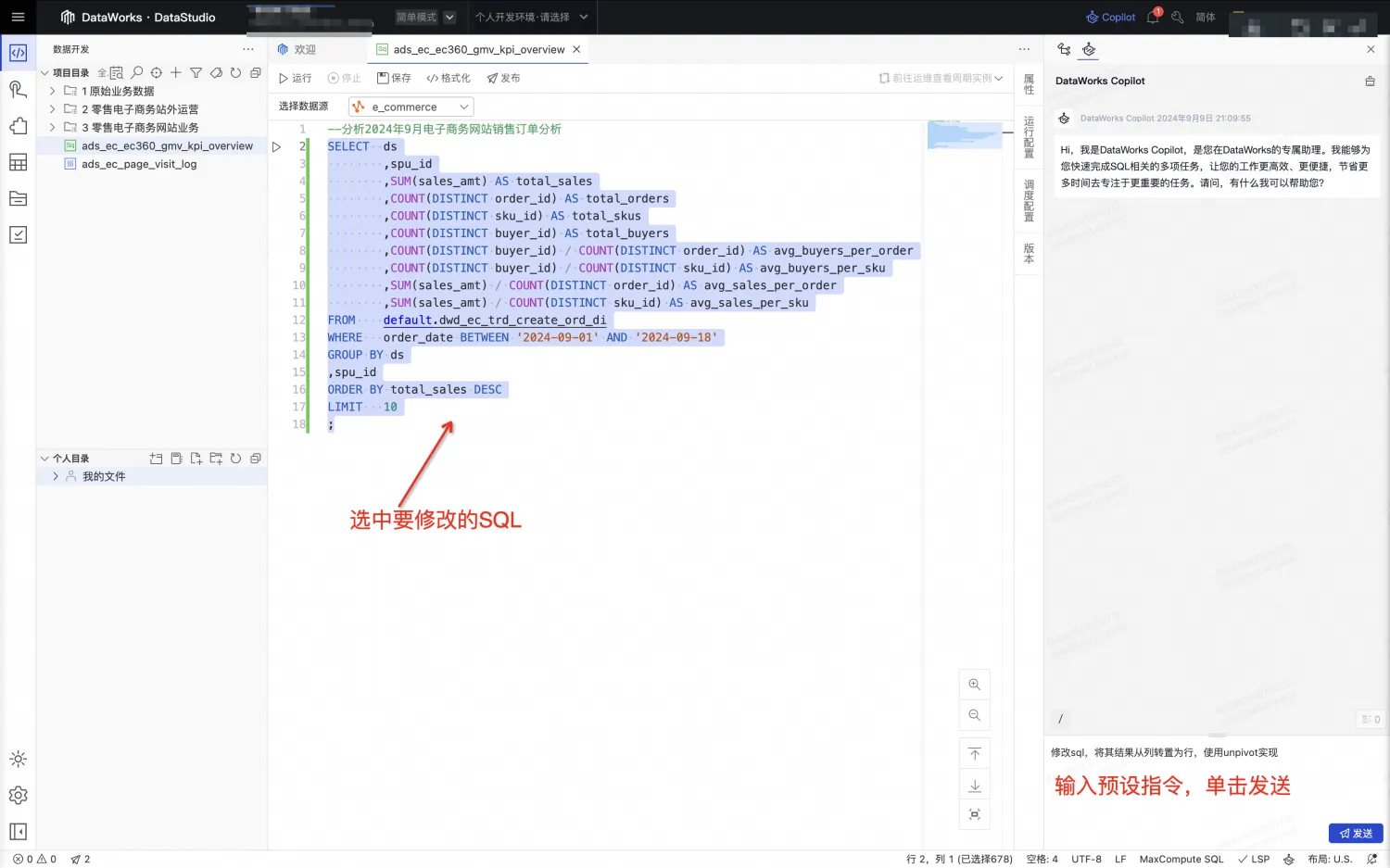Open the puzzle-piece extensions icon in sidebar
1390x868 pixels.
coord(18,126)
